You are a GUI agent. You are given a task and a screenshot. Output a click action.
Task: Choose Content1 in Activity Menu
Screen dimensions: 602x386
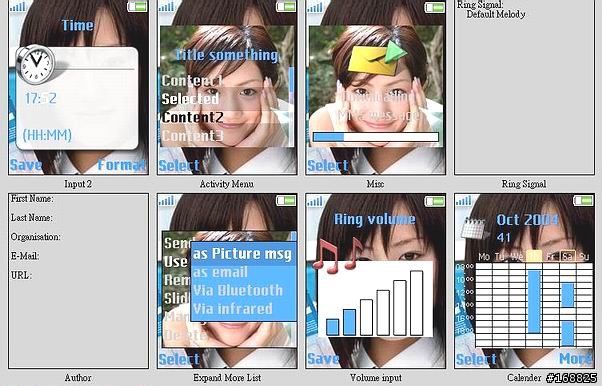[x=192, y=81]
